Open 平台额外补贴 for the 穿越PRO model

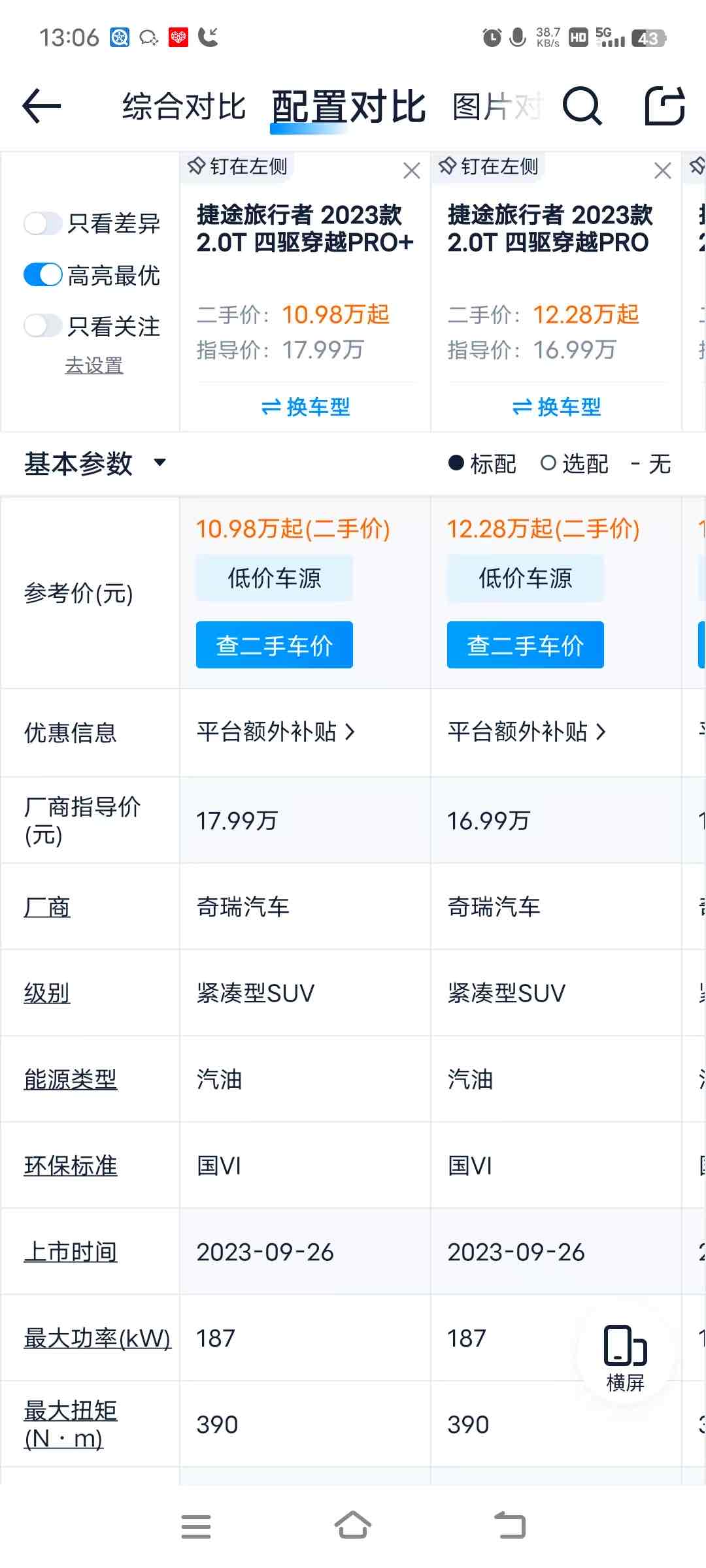526,732
